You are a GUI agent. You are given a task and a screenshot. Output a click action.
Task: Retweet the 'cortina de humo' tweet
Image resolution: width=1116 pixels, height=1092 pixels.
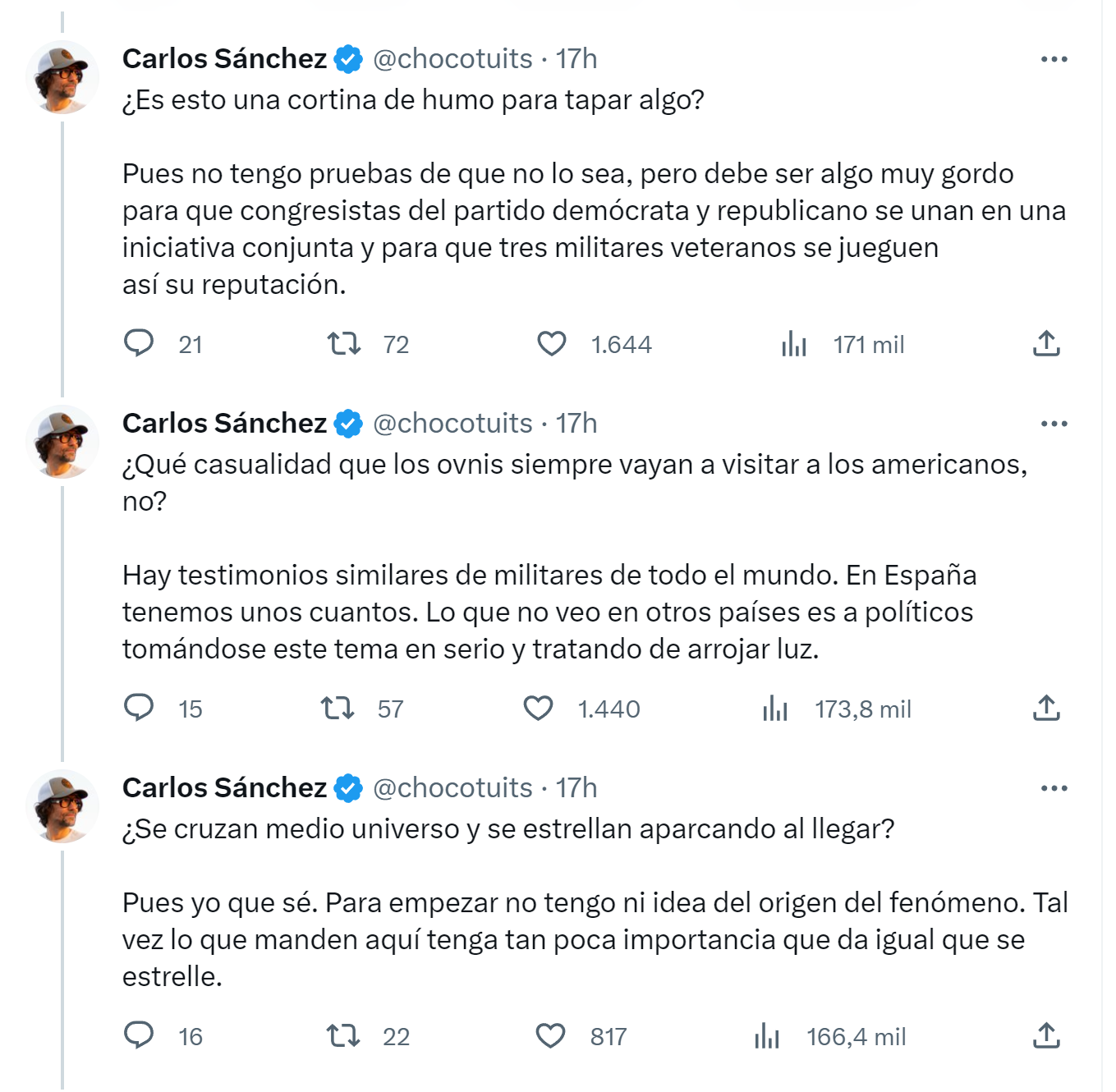pyautogui.click(x=344, y=343)
